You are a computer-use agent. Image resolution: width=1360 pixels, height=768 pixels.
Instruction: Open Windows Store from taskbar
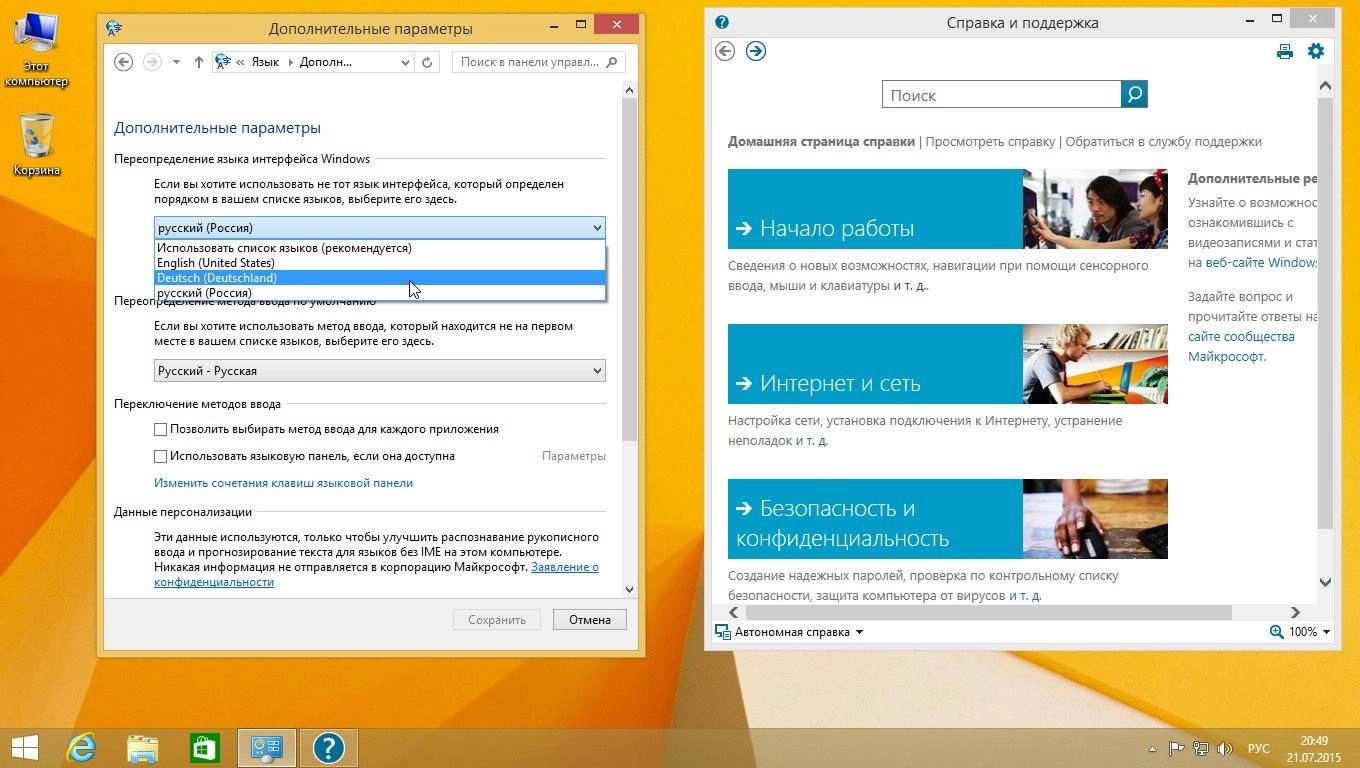pyautogui.click(x=205, y=748)
